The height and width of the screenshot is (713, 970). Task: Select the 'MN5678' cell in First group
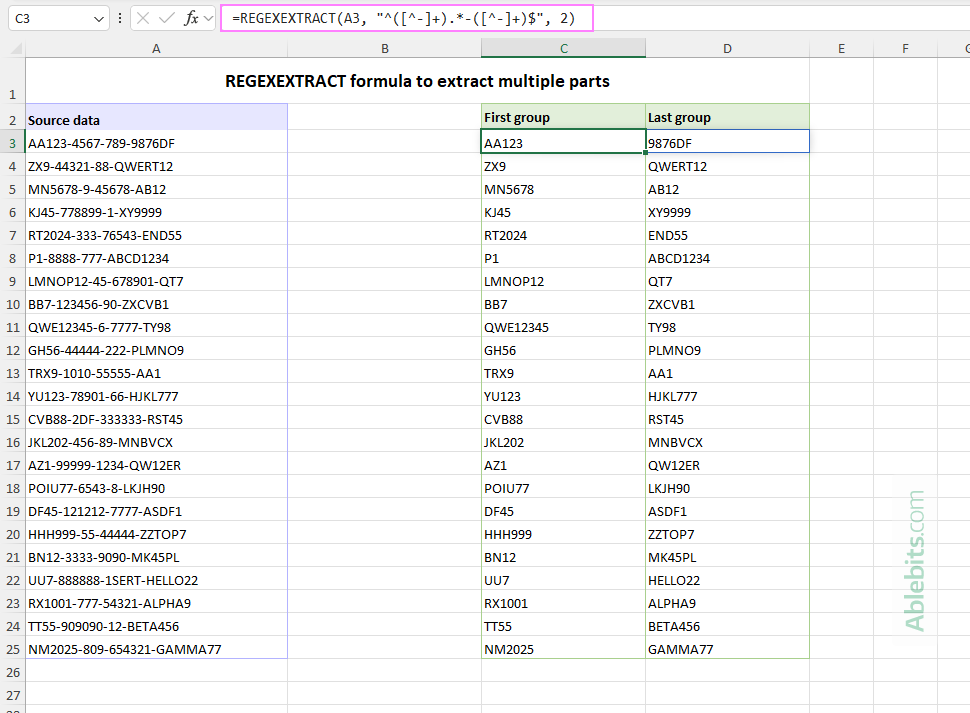point(564,189)
